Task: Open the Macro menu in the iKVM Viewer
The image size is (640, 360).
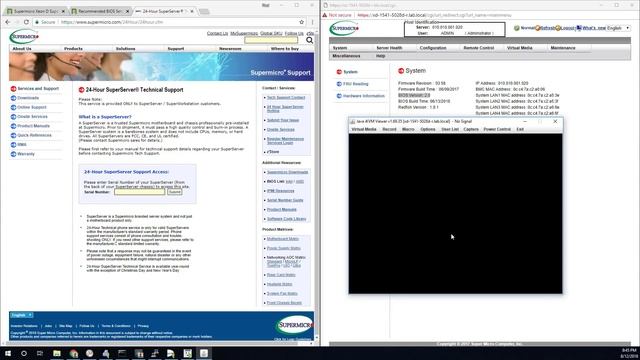Action: (408, 129)
